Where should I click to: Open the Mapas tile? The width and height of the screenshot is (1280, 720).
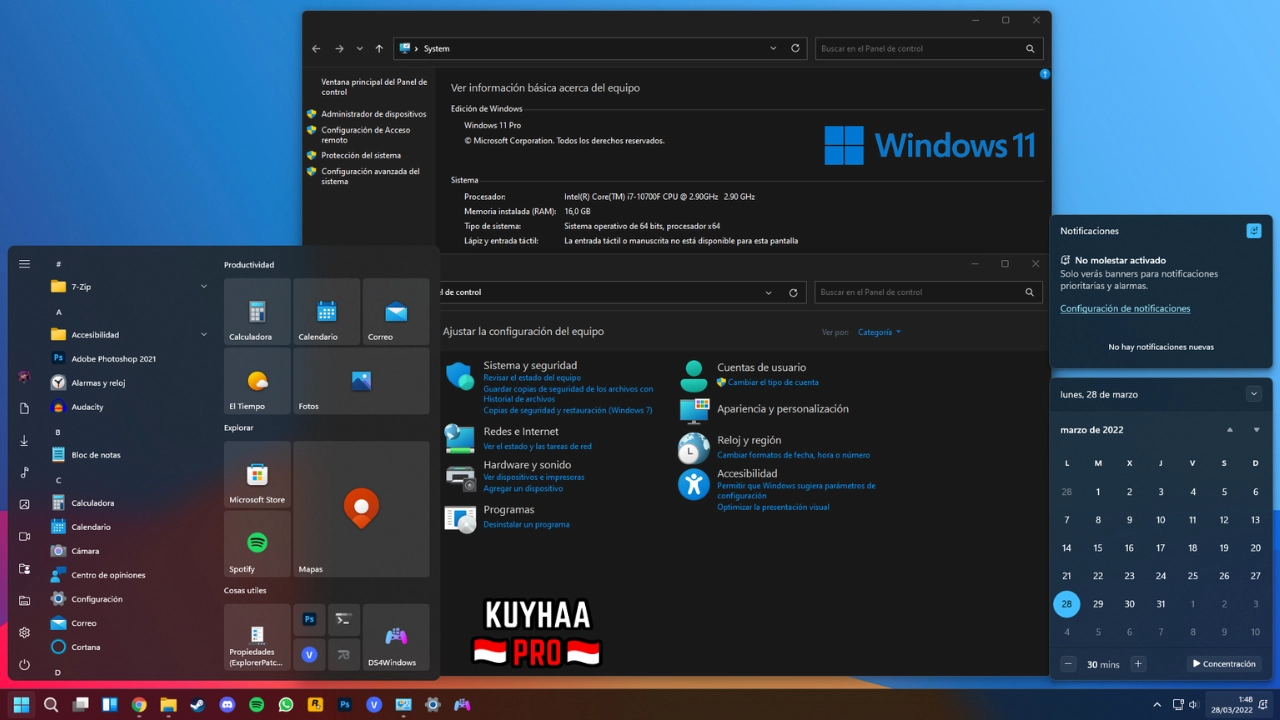pyautogui.click(x=361, y=509)
